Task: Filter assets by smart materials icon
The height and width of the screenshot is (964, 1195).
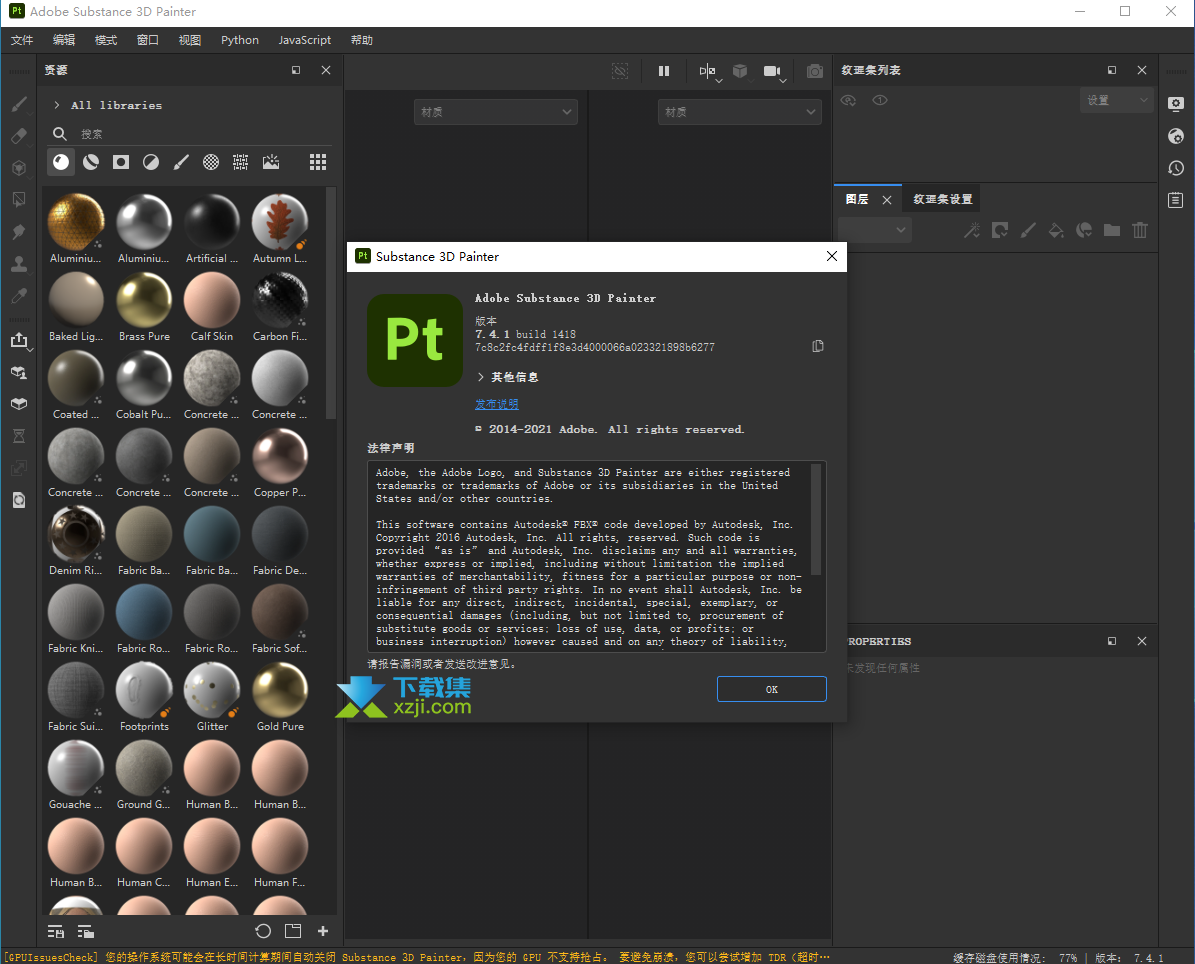Action: coord(91,162)
